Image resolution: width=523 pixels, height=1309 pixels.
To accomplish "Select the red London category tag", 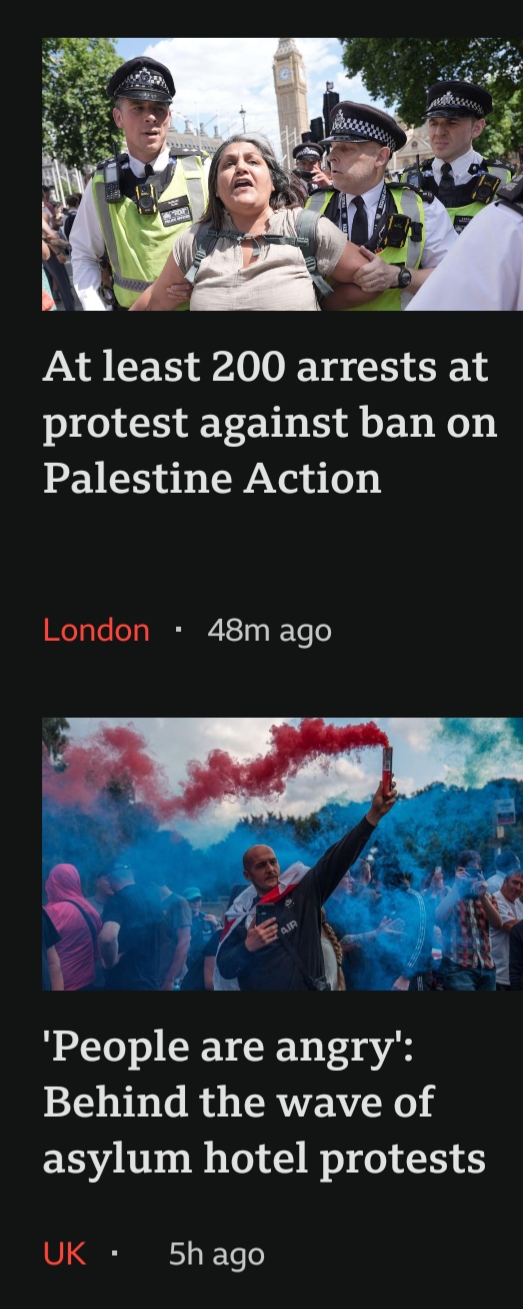I will [x=96, y=630].
